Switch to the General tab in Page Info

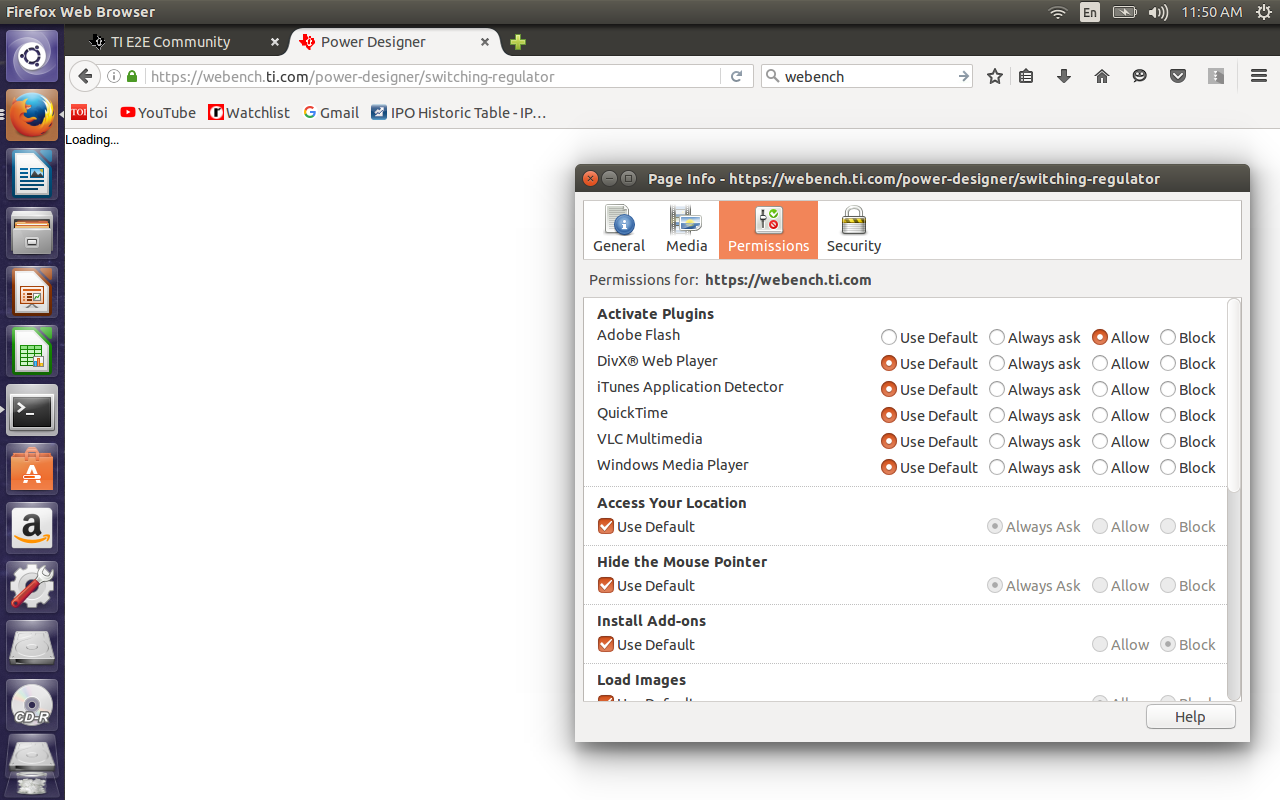(619, 230)
